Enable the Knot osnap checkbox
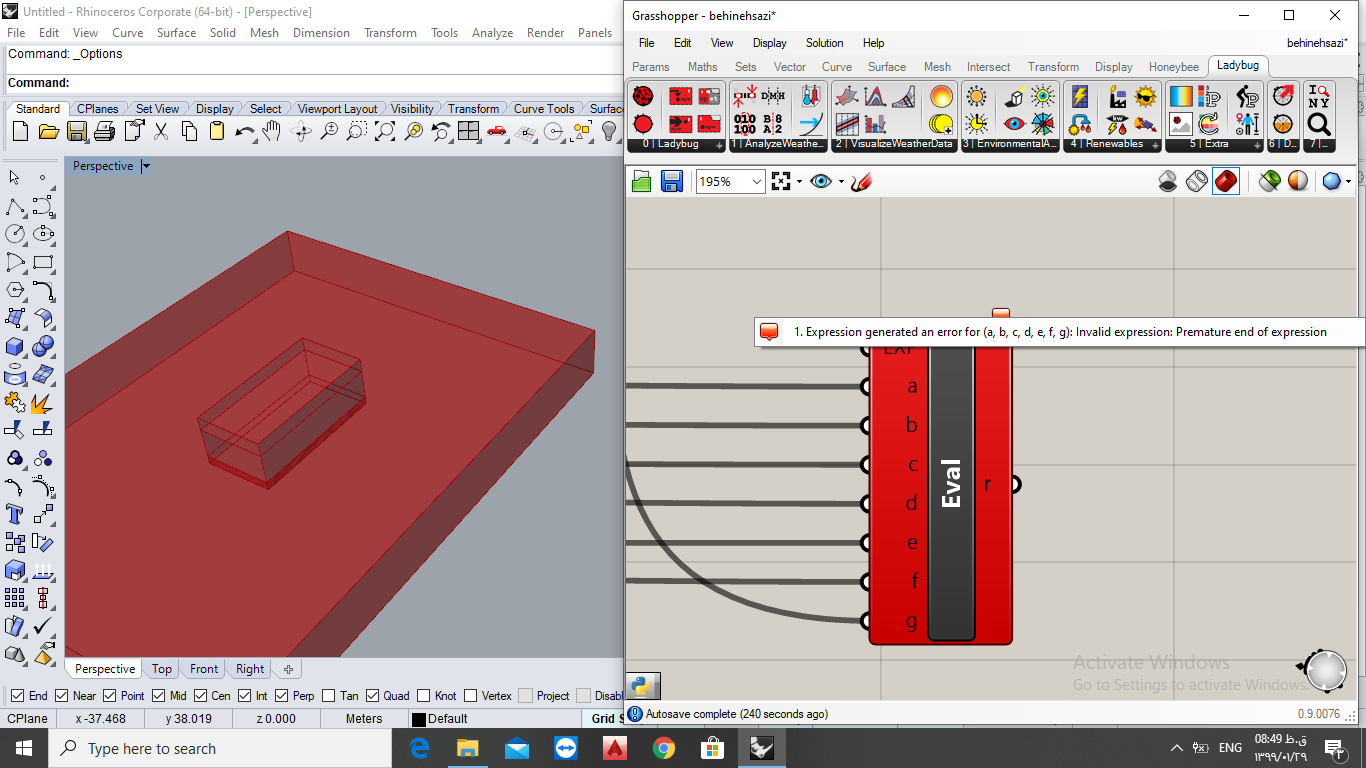This screenshot has height=768, width=1366. pyautogui.click(x=424, y=696)
